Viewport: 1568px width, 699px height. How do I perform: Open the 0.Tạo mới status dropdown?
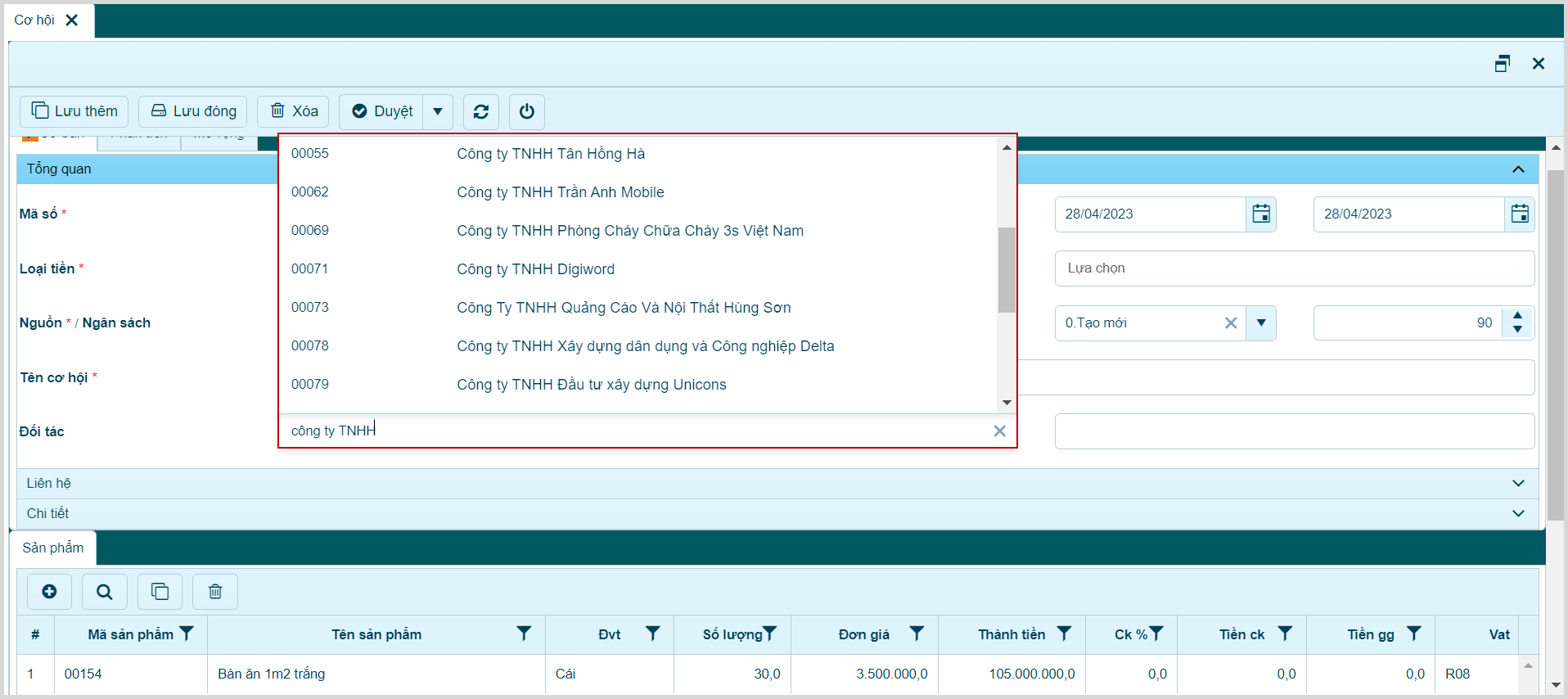click(x=1261, y=322)
